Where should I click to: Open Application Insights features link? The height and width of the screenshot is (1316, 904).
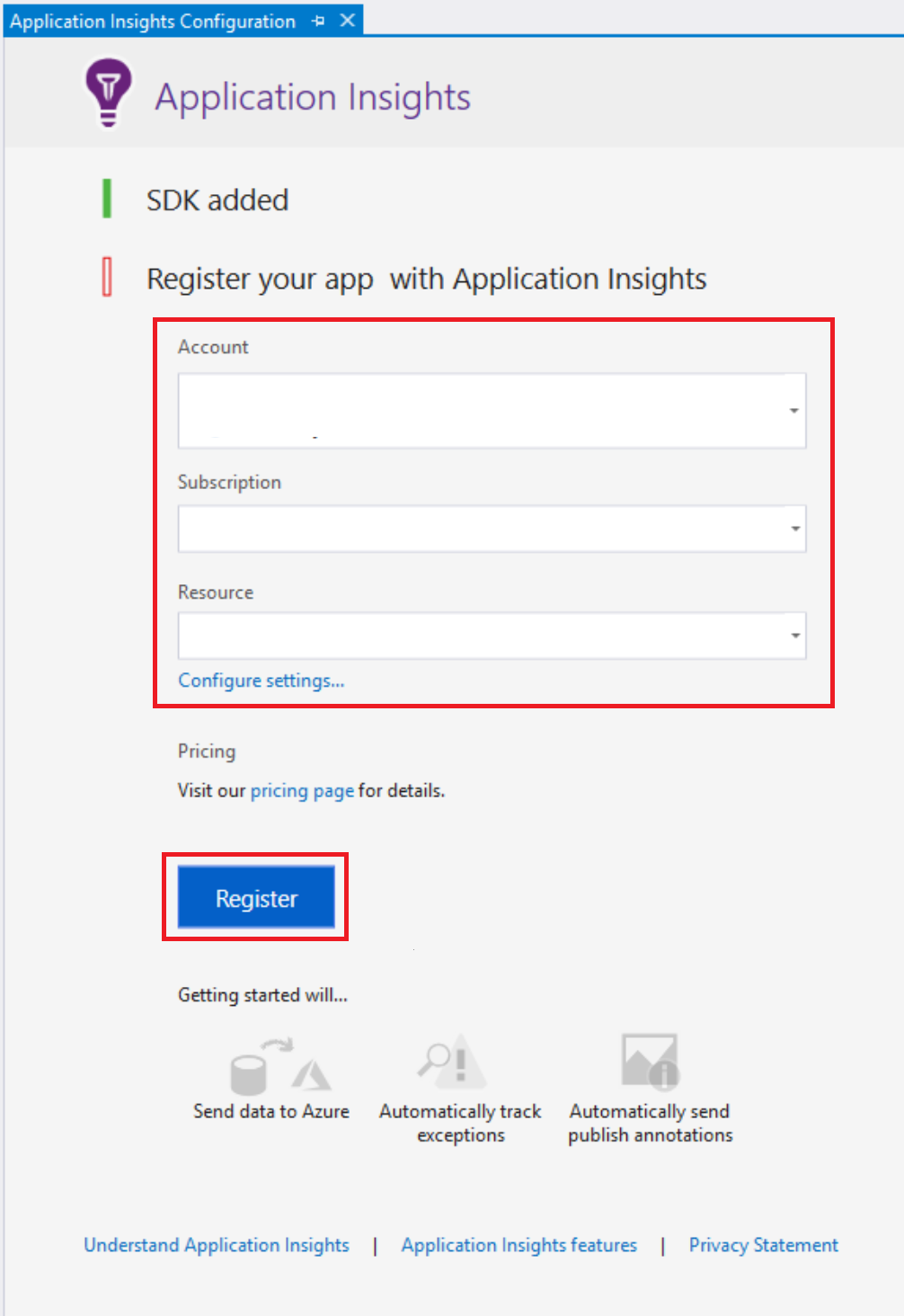pos(518,1245)
